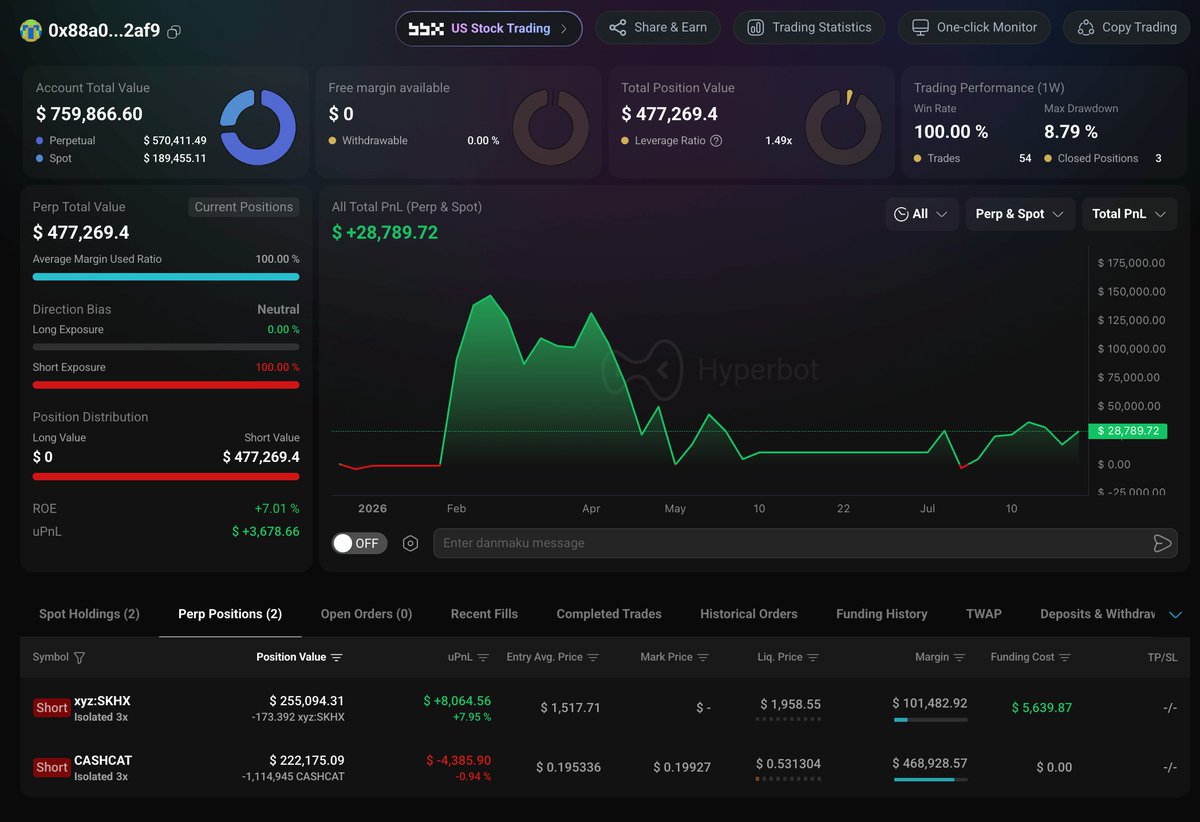The image size is (1200, 822).
Task: Click the danmaku message input field
Action: [x=790, y=543]
